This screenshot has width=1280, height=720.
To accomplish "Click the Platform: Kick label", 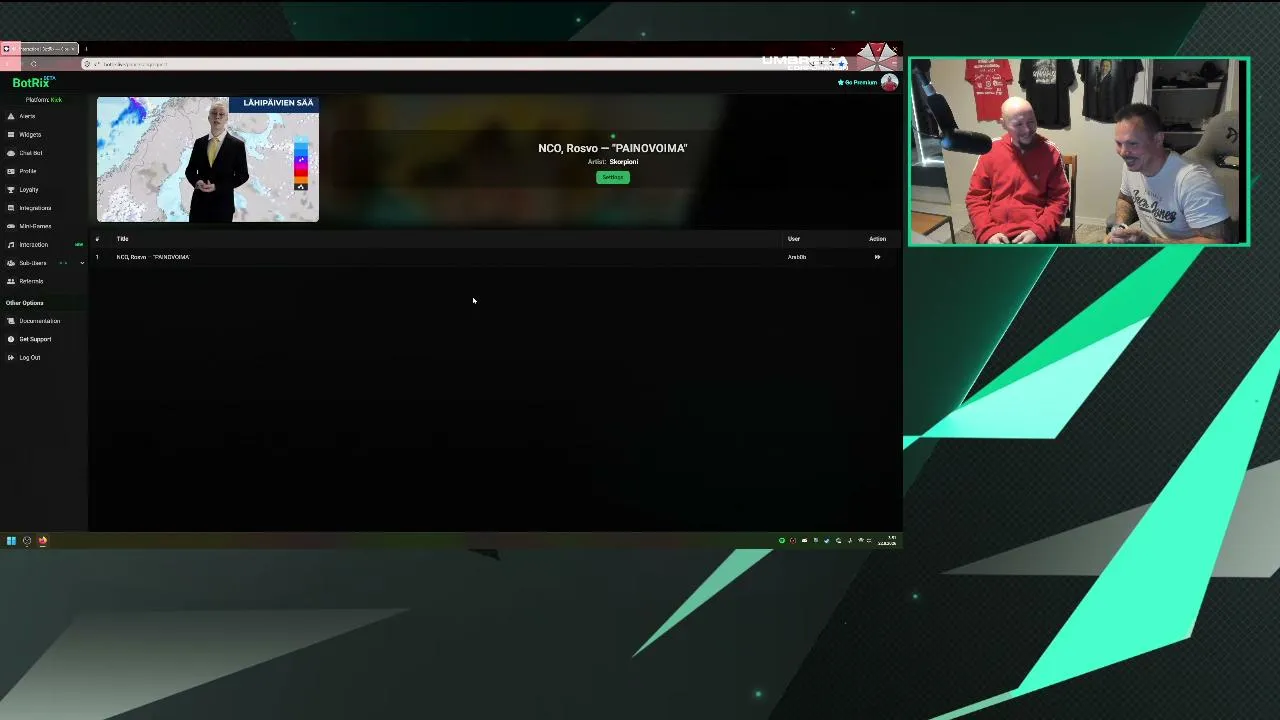I will [44, 100].
